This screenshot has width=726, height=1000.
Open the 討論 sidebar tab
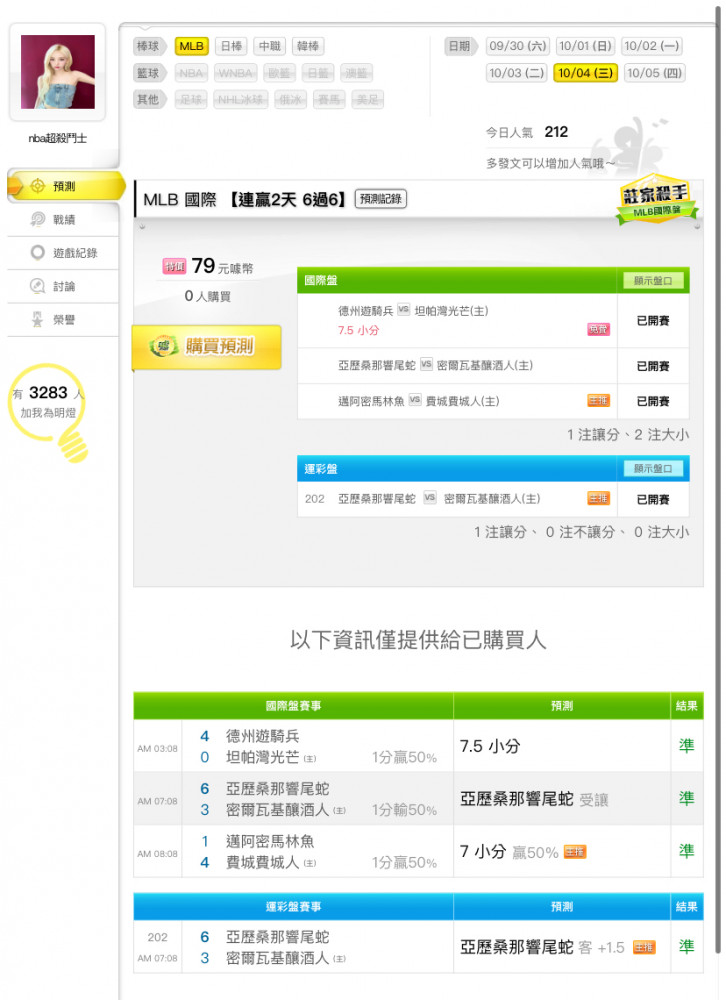point(64,286)
